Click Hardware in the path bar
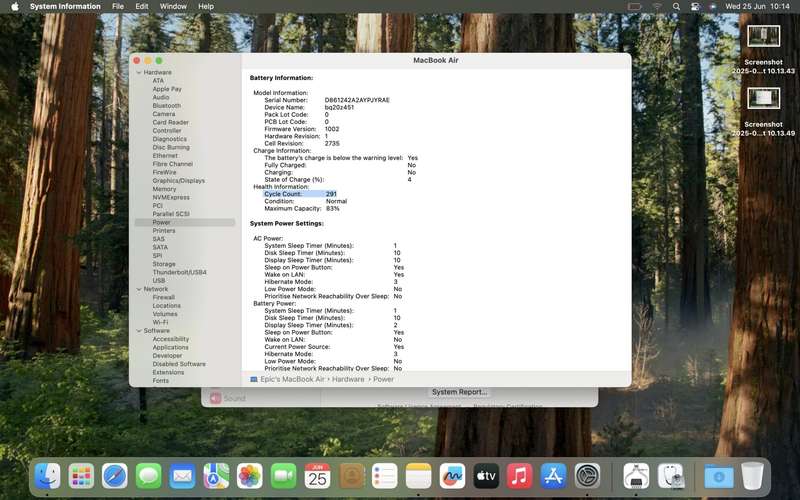 348,379
